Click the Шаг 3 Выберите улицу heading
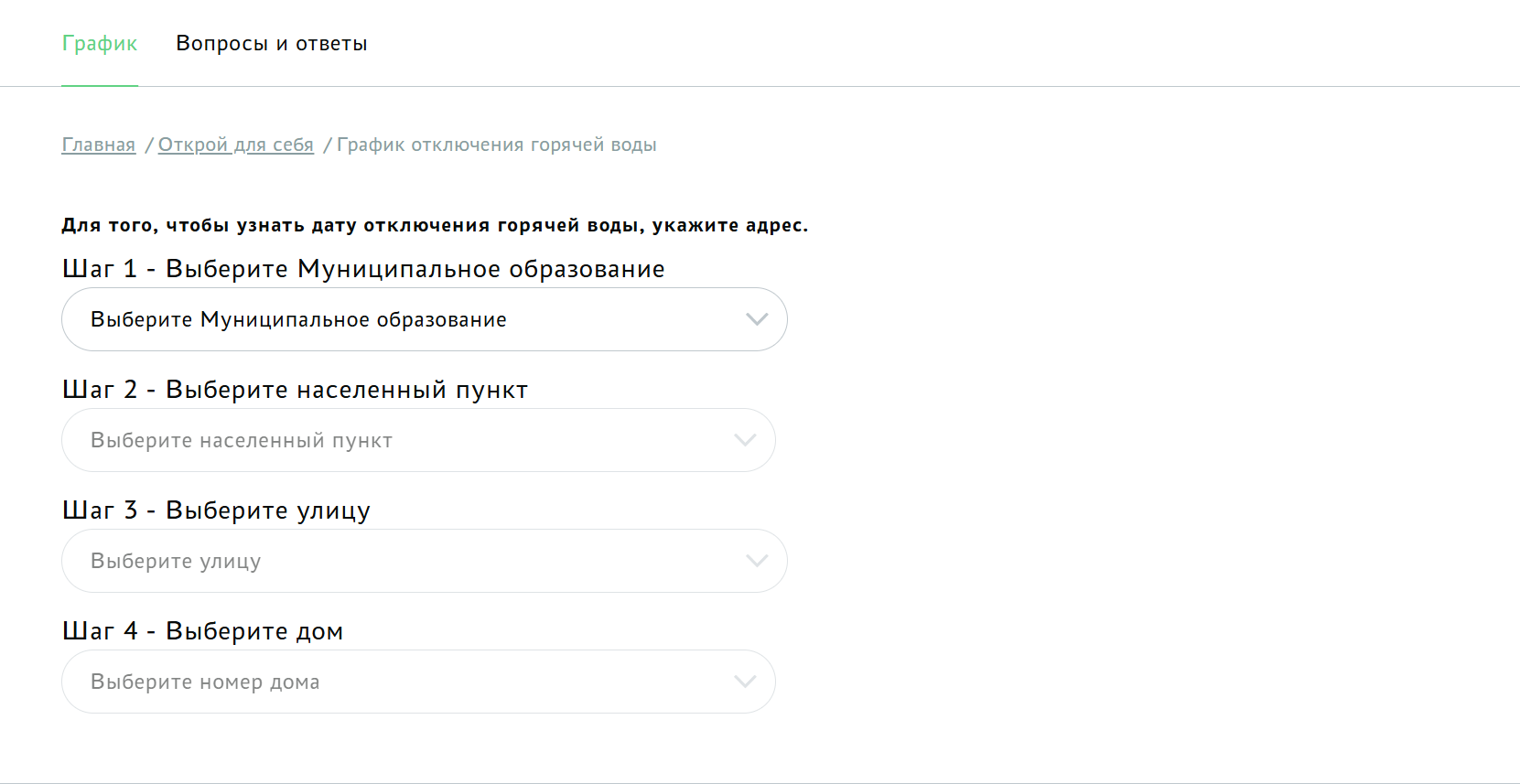 point(216,510)
